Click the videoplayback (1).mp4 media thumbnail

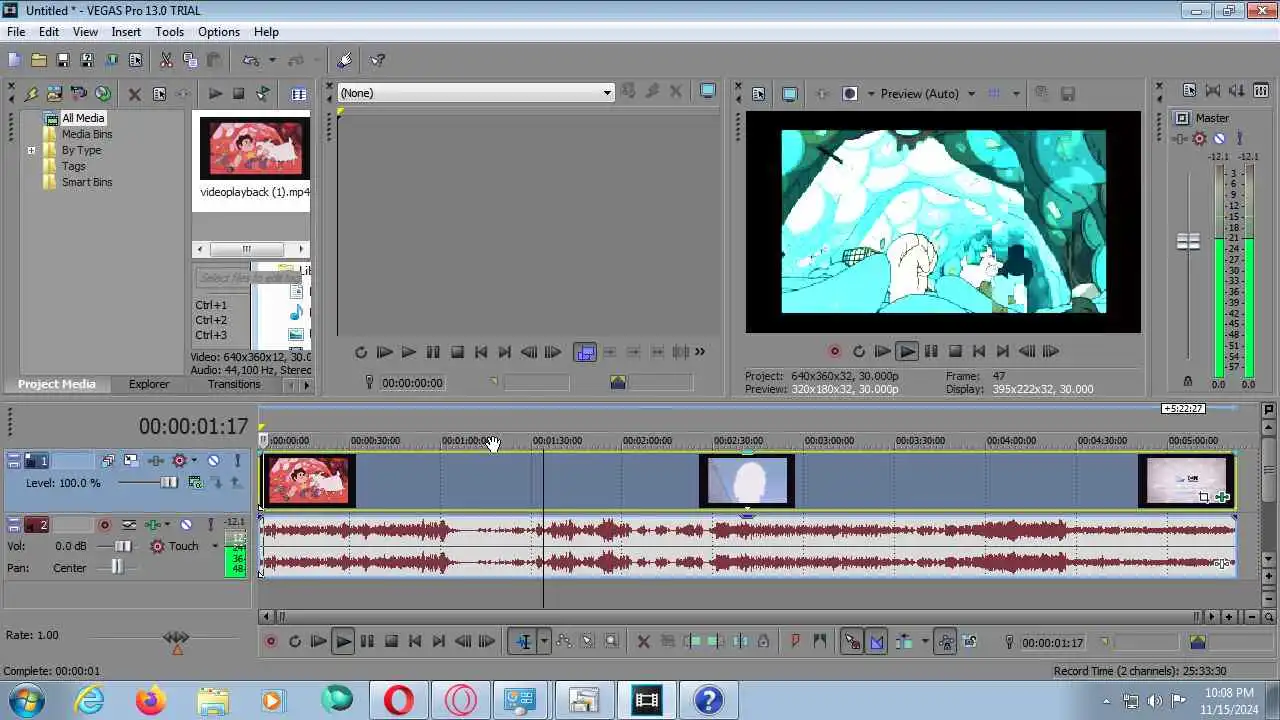tap(255, 148)
